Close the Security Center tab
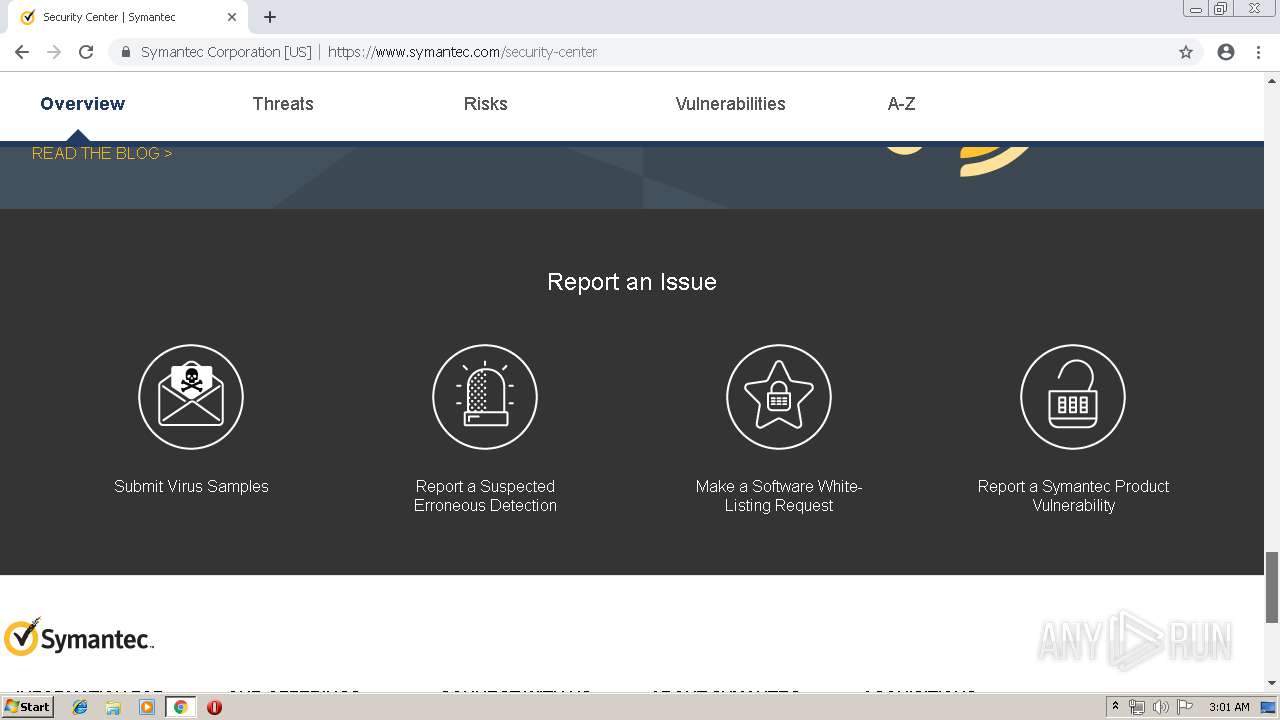Image resolution: width=1280 pixels, height=720 pixels. (x=232, y=17)
